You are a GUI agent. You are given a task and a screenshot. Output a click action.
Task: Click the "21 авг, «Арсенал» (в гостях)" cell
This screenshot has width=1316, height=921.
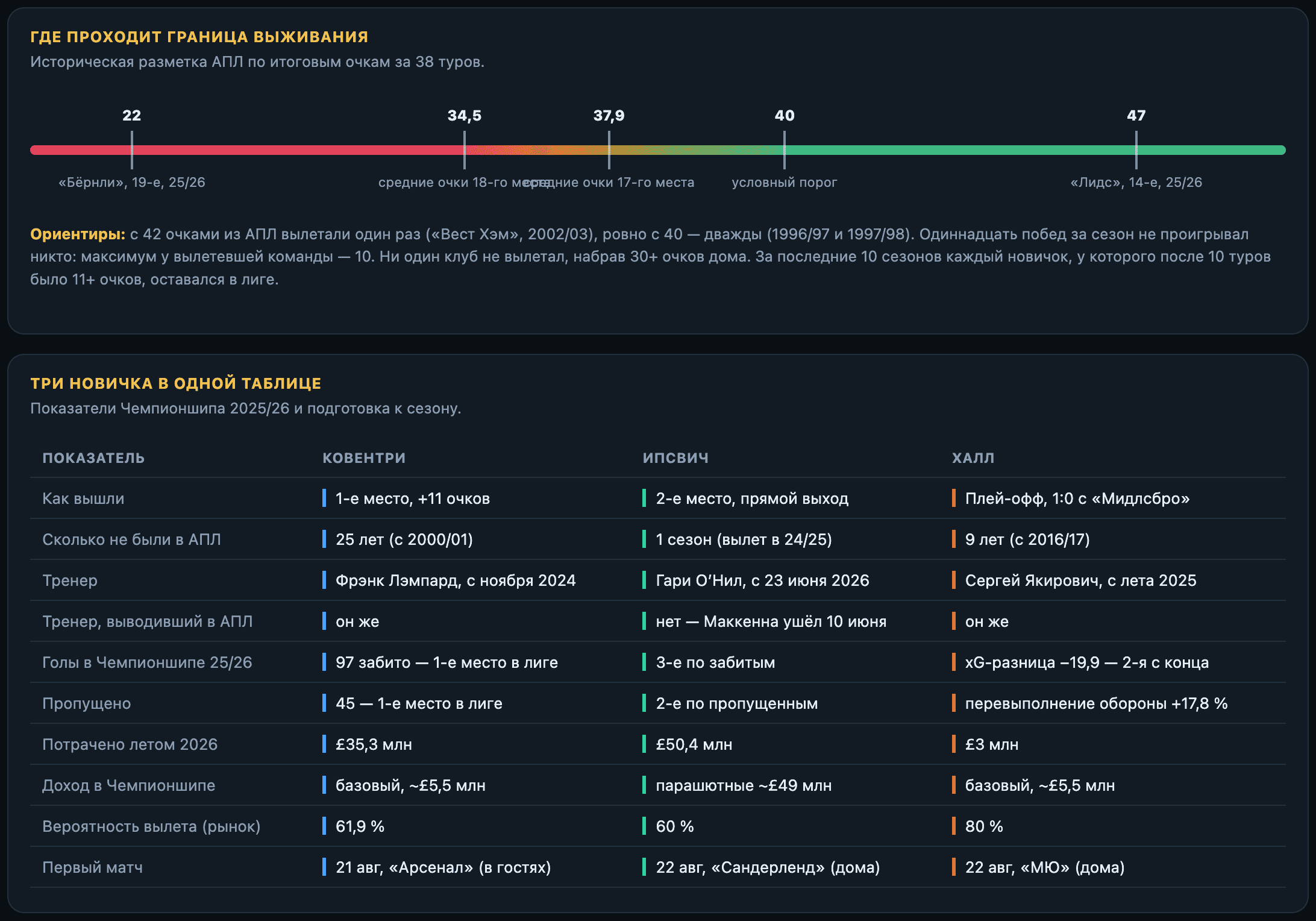[x=443, y=867]
